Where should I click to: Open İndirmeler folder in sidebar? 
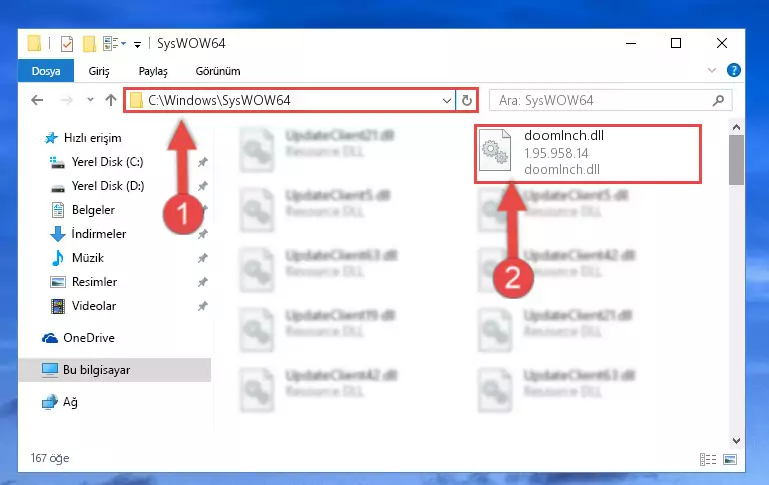[x=99, y=234]
